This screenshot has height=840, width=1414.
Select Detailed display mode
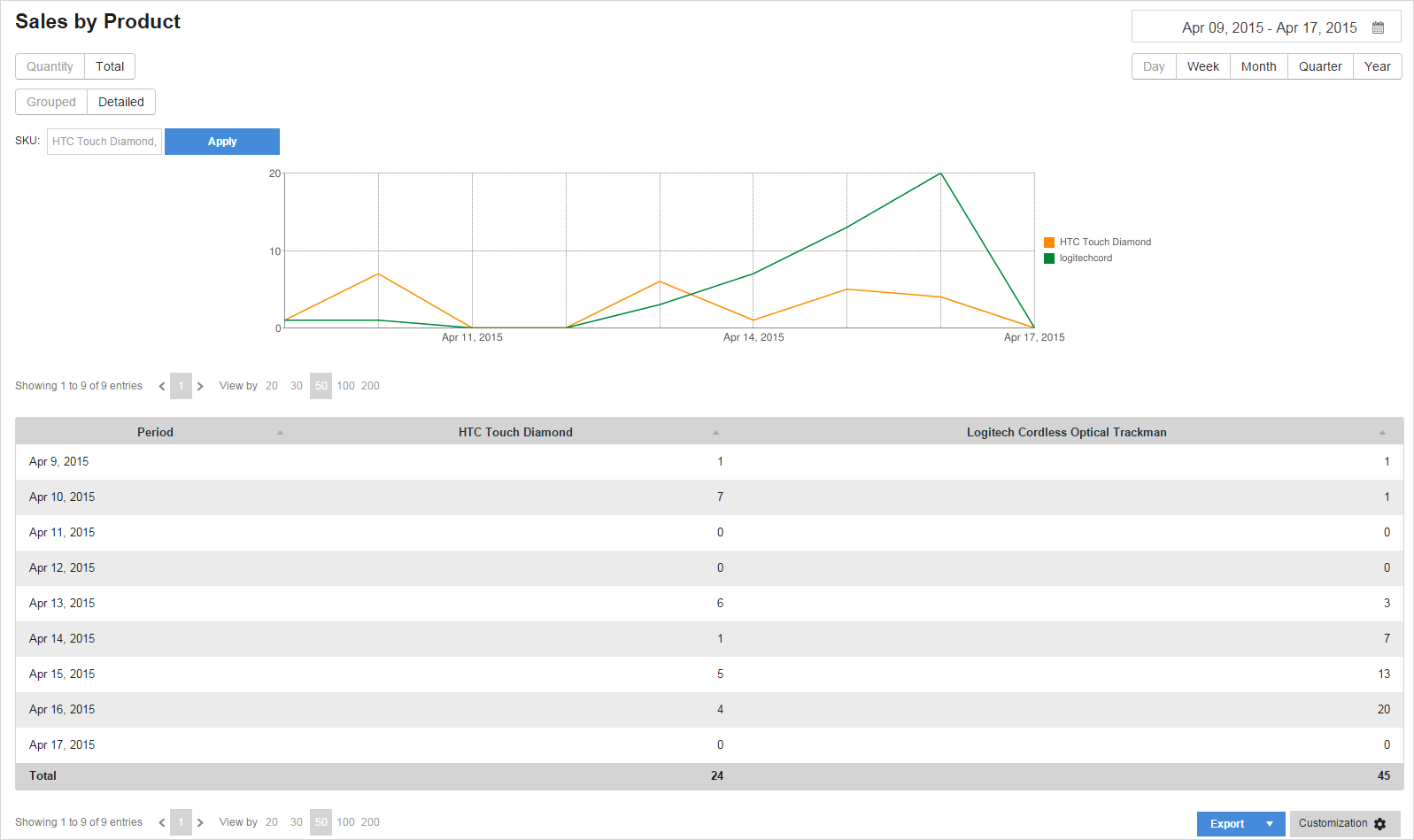pyautogui.click(x=121, y=102)
